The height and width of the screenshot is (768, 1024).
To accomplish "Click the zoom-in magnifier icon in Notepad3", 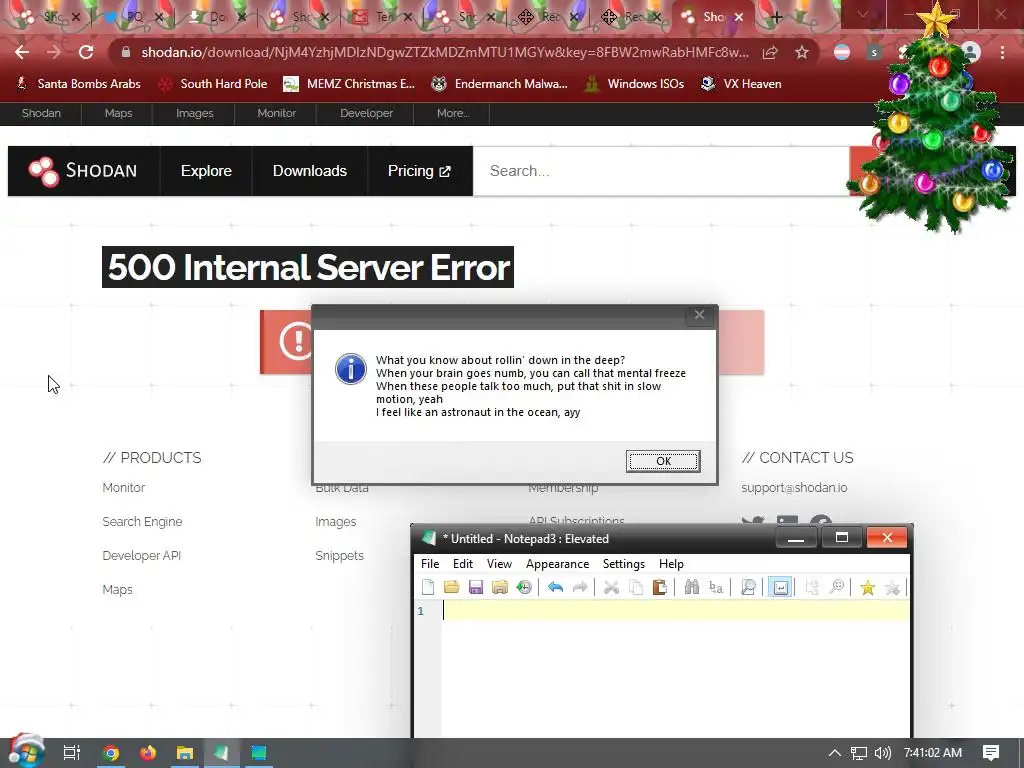I will pos(837,587).
